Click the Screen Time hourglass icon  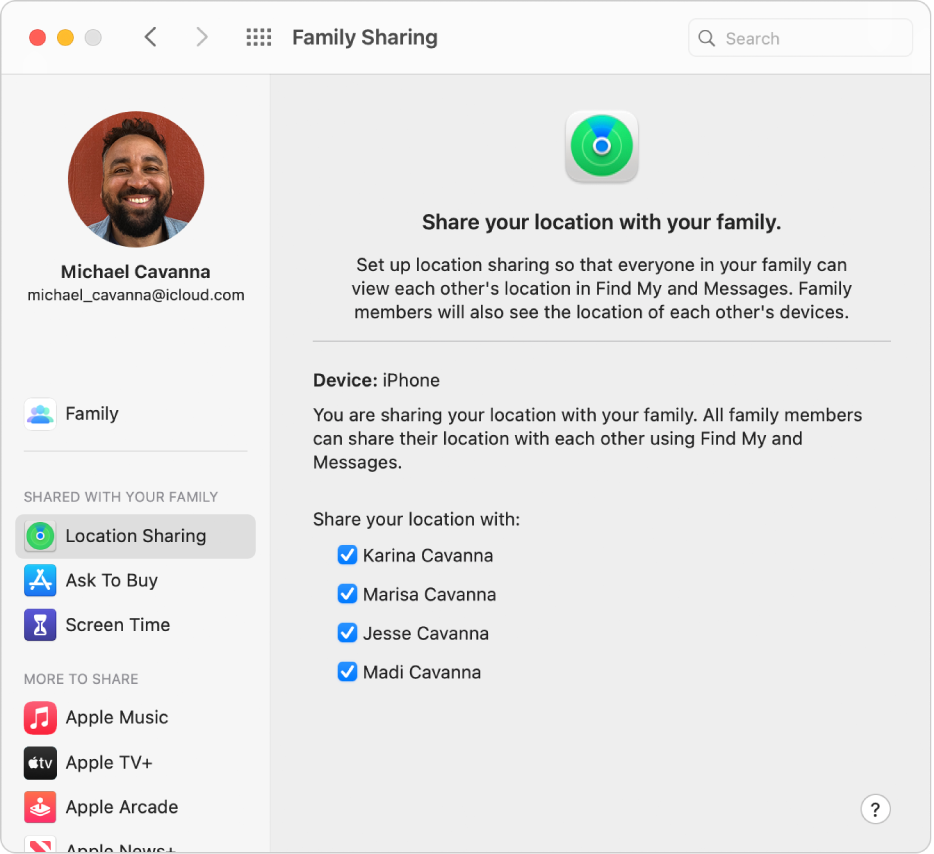click(40, 625)
